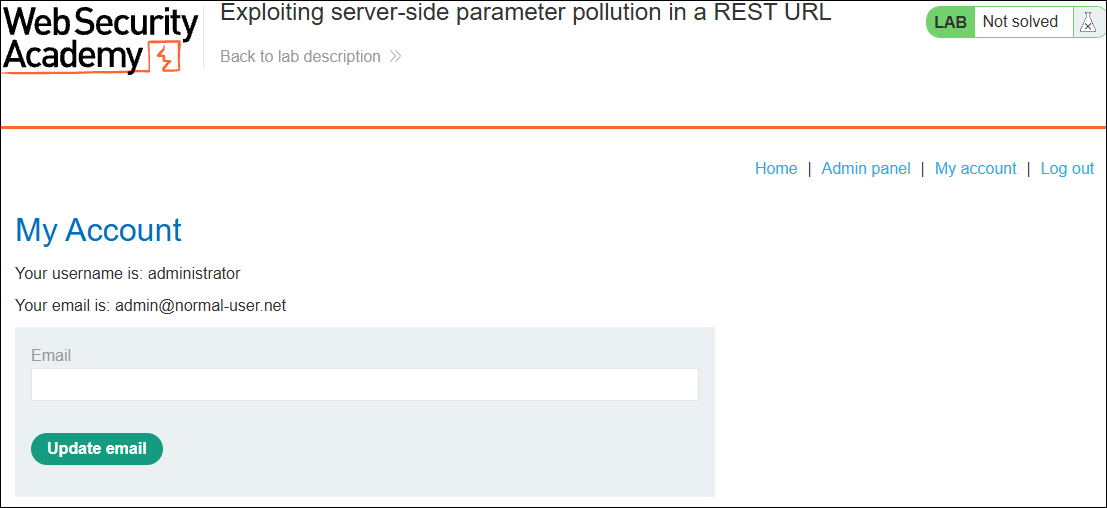1107x508 pixels.
Task: Open Back to lab description link
Action: click(x=311, y=56)
